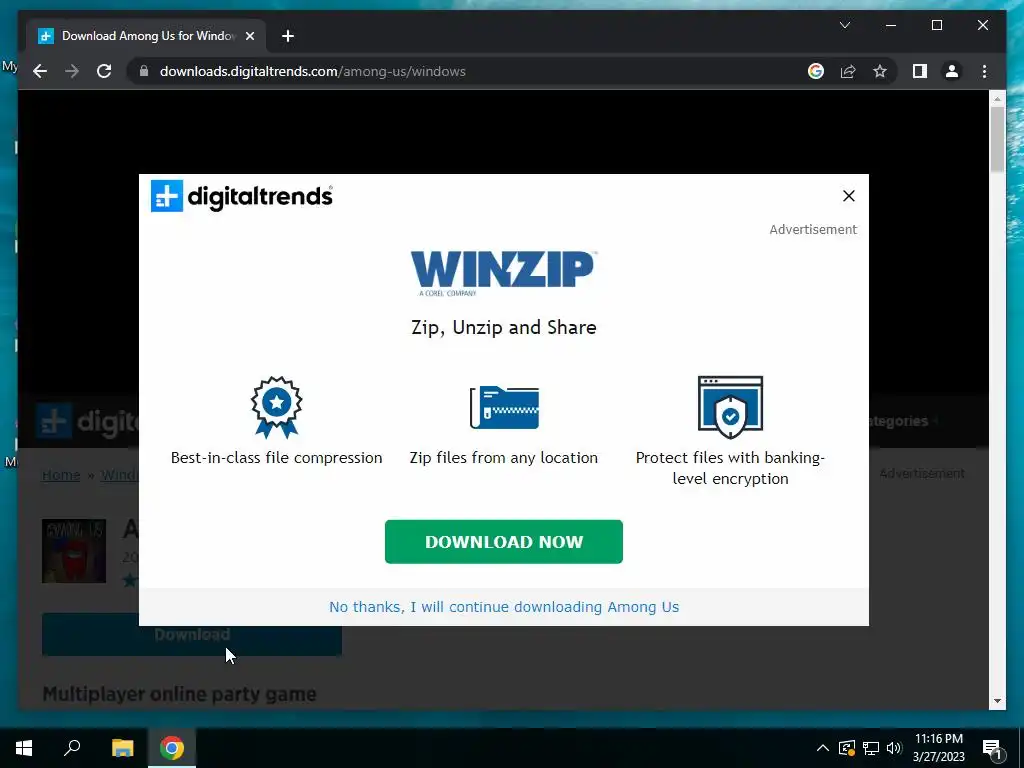1024x768 pixels.
Task: Click the zipped folder icon
Action: [x=504, y=407]
